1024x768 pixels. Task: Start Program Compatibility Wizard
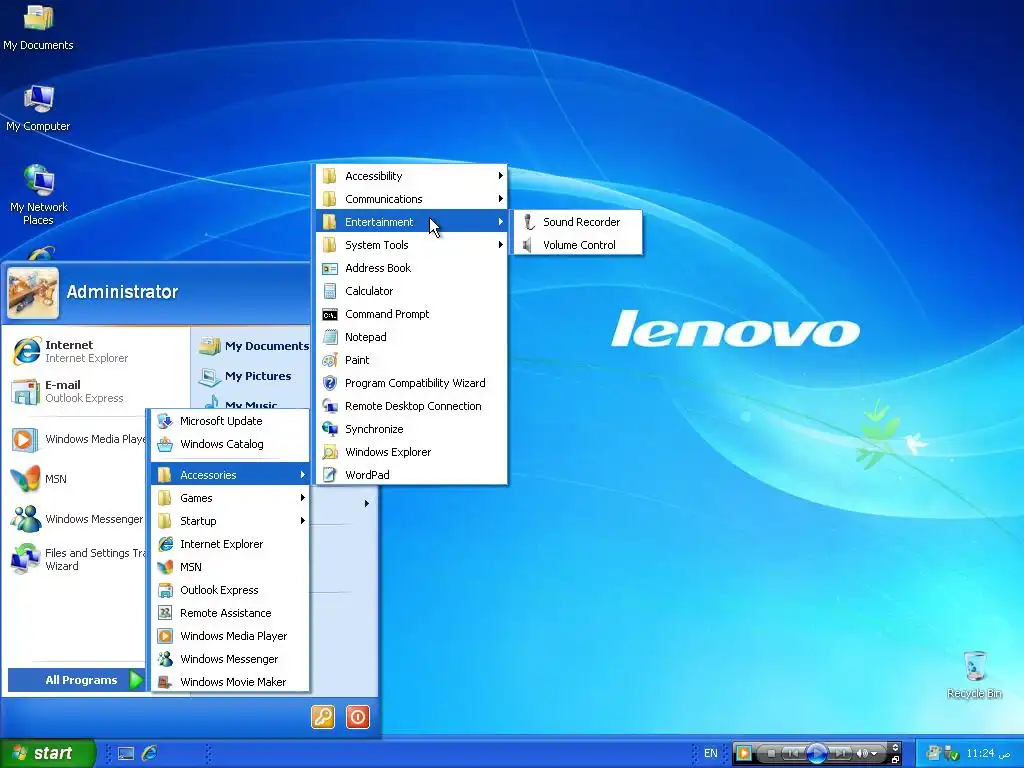tap(411, 383)
